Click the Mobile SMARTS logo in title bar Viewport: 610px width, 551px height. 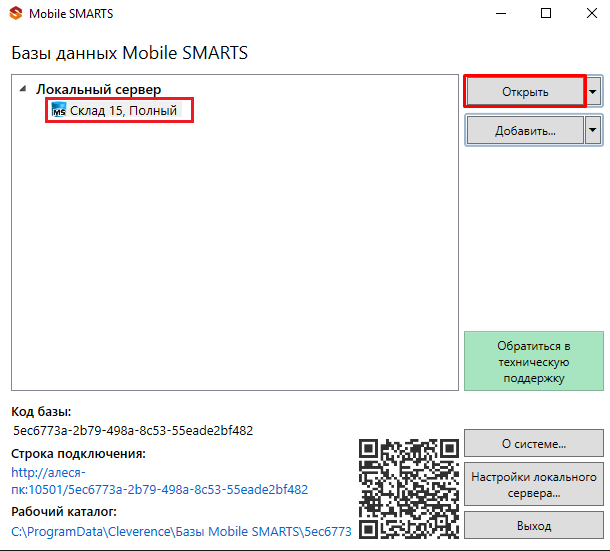(16, 13)
